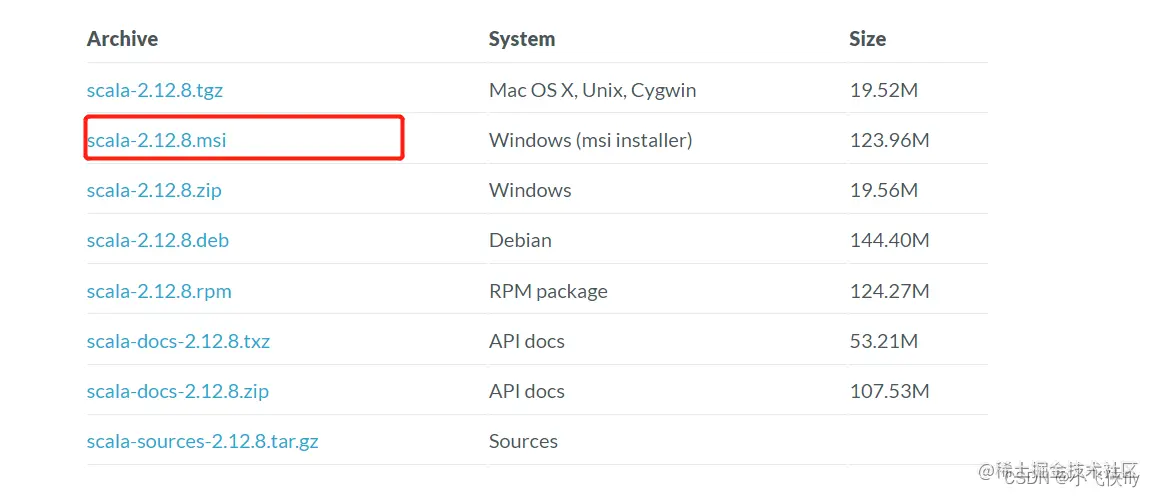This screenshot has height=497, width=1155.
Task: Select the Sources system cell
Action: click(524, 442)
